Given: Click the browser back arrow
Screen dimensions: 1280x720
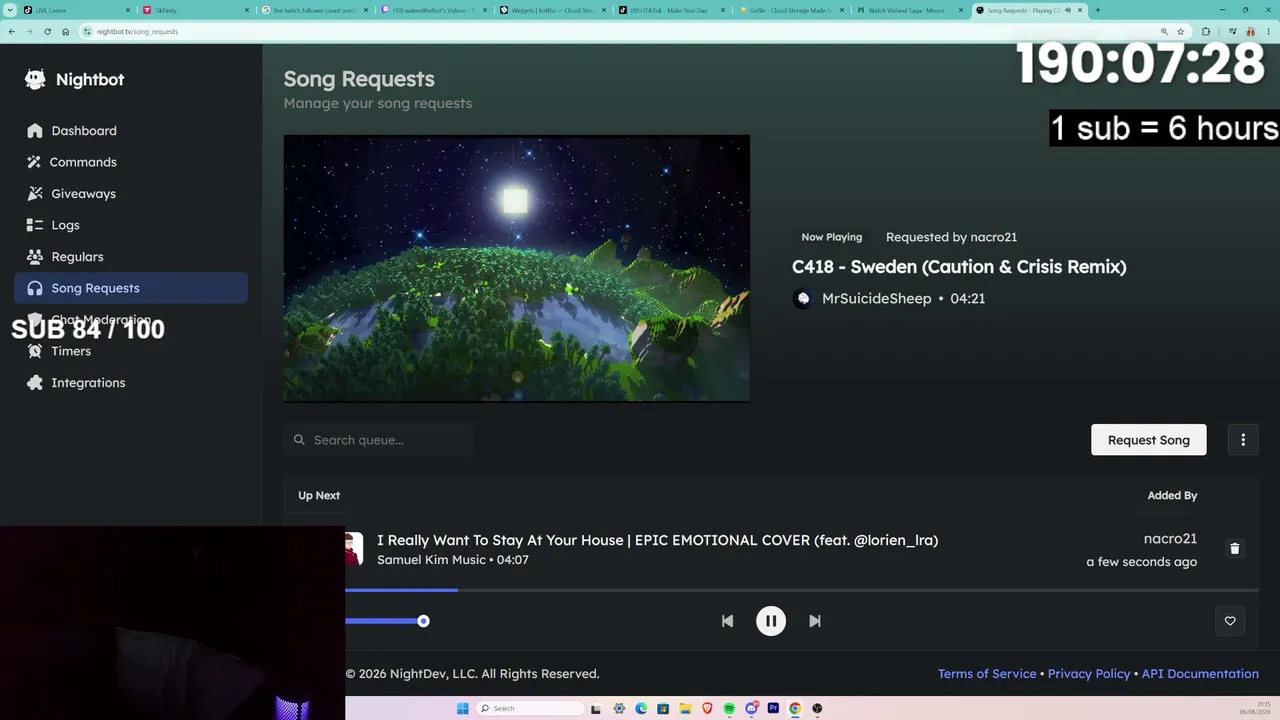Looking at the screenshot, I should (11, 31).
